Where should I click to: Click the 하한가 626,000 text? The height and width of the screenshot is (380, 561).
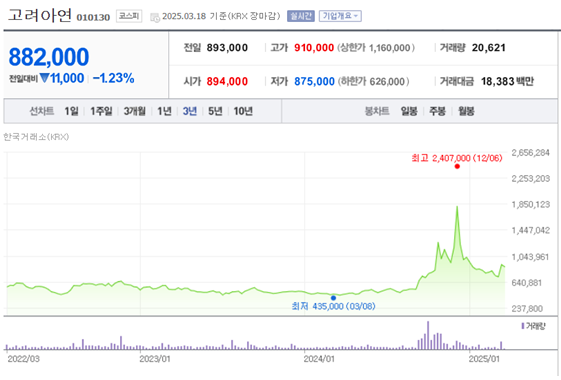pos(374,82)
